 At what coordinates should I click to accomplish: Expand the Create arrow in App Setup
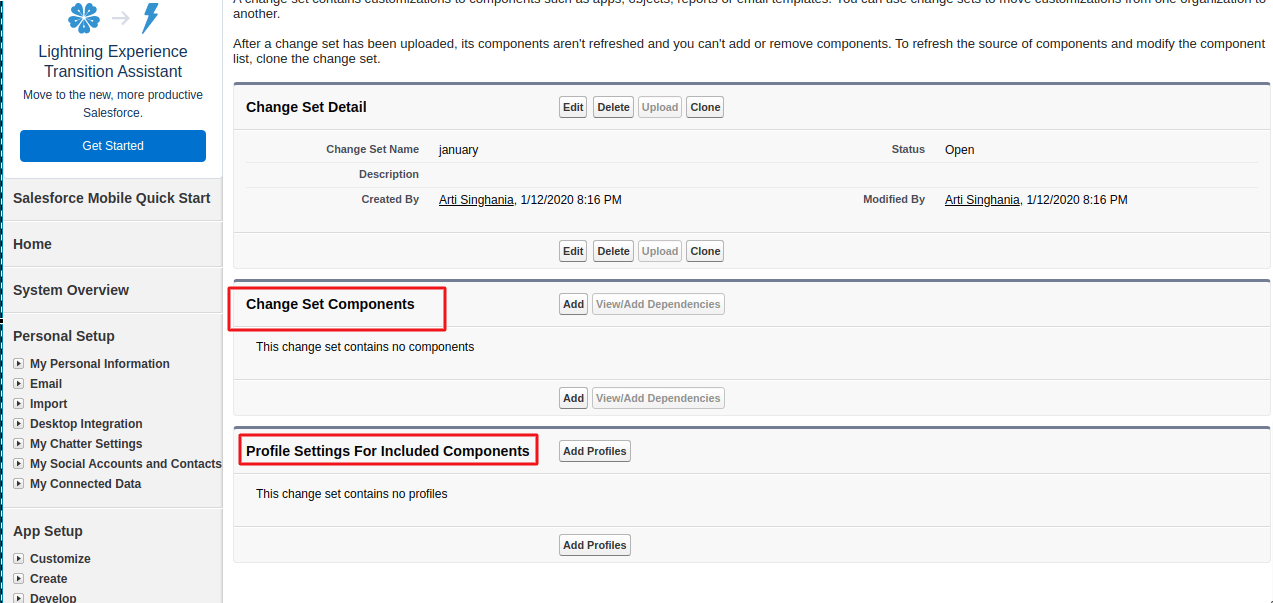(x=18, y=579)
